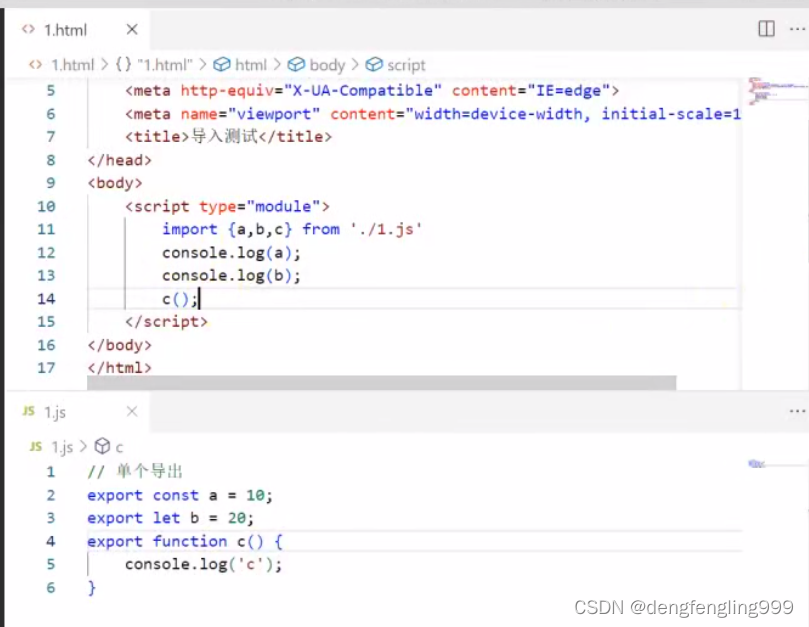Click the closing </head> tag
This screenshot has height=627, width=809.
point(120,160)
